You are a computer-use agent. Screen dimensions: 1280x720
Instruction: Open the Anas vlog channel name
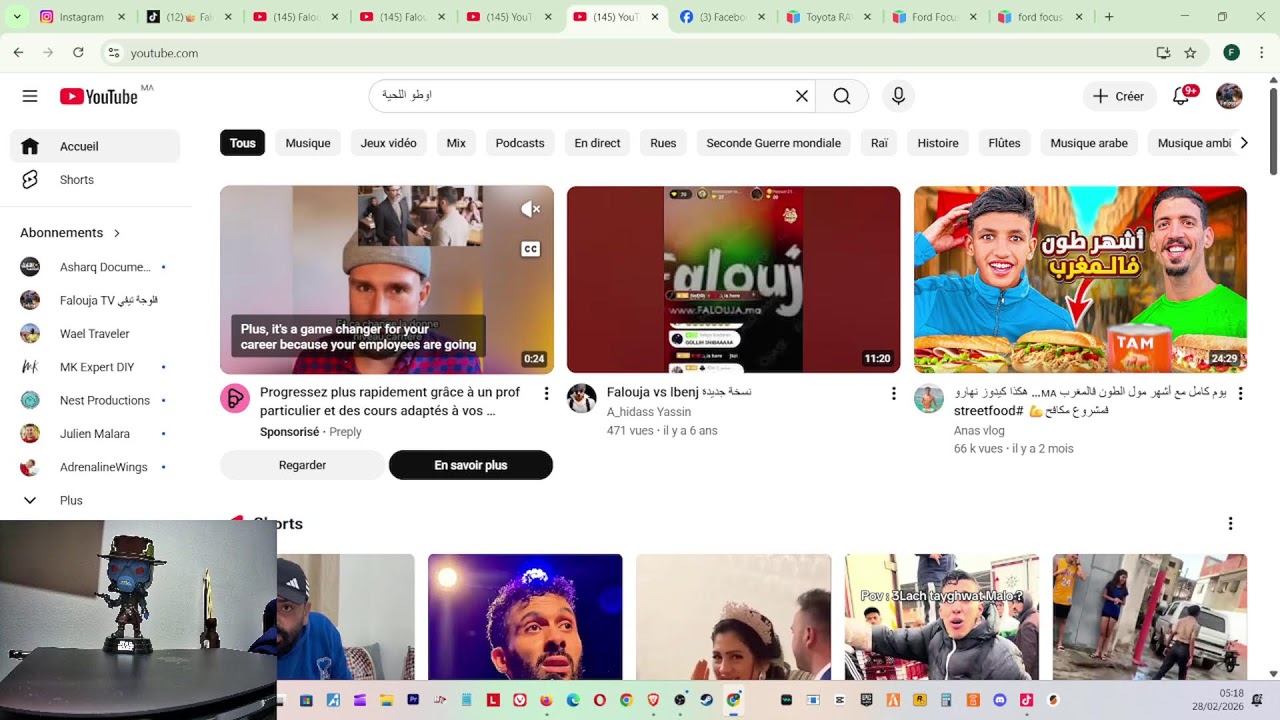click(979, 431)
